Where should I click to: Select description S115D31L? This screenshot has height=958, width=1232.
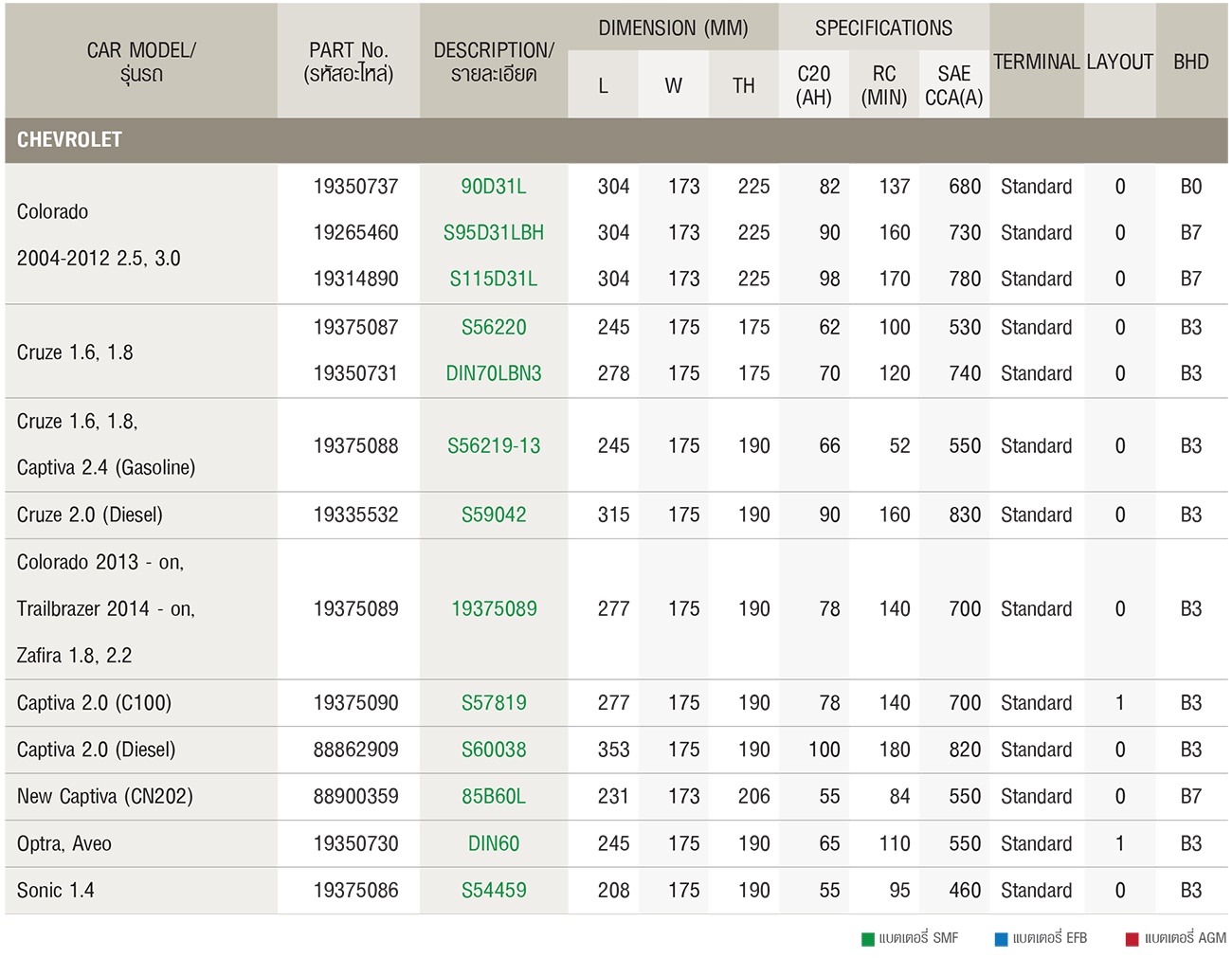(x=494, y=280)
